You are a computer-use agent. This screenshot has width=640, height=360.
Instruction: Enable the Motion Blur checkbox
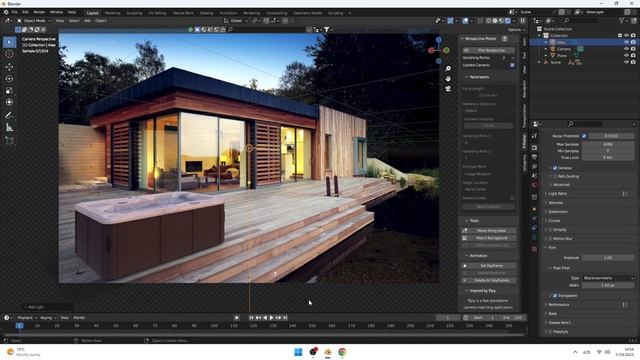tap(550, 239)
